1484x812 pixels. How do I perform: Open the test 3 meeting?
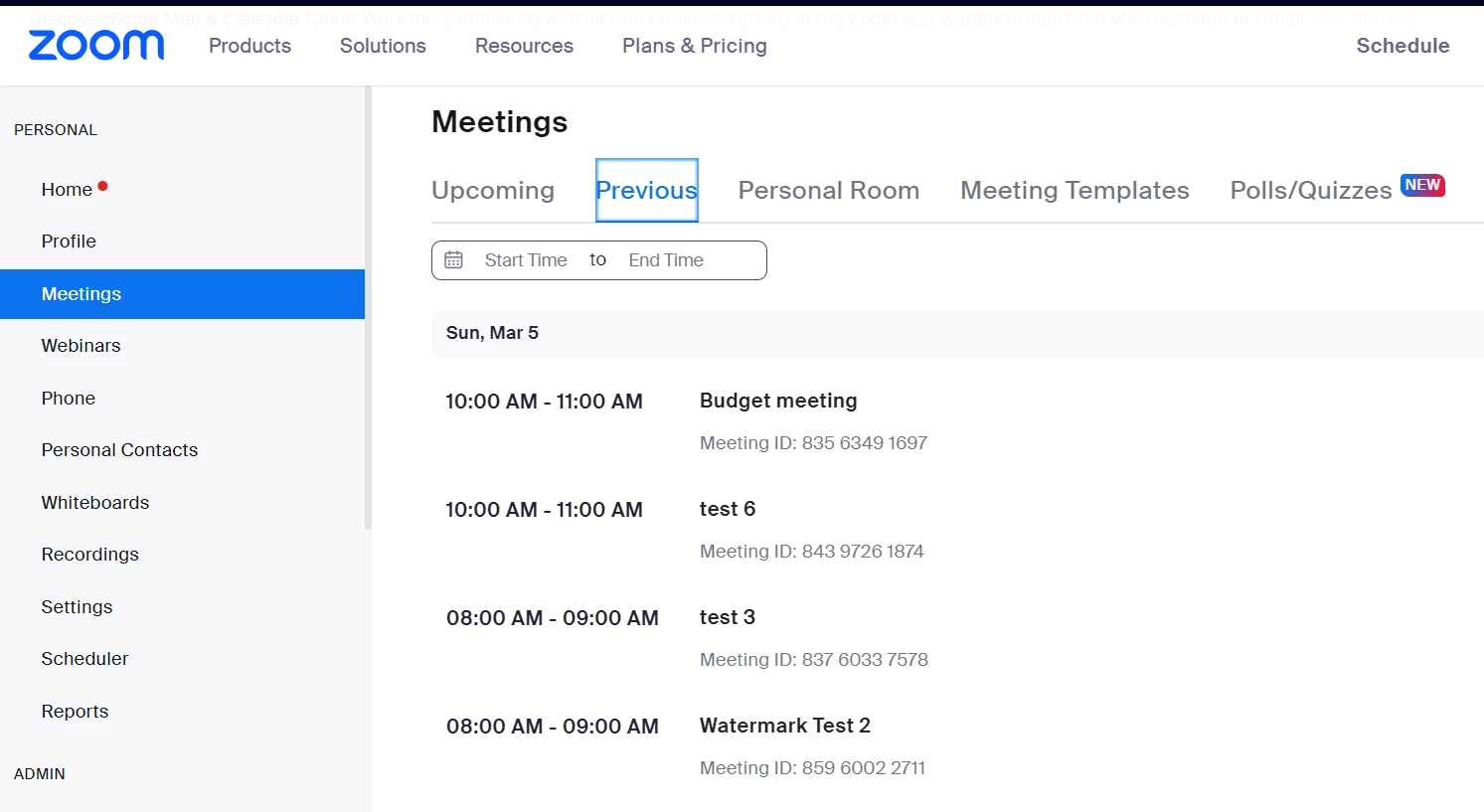pyautogui.click(x=728, y=617)
